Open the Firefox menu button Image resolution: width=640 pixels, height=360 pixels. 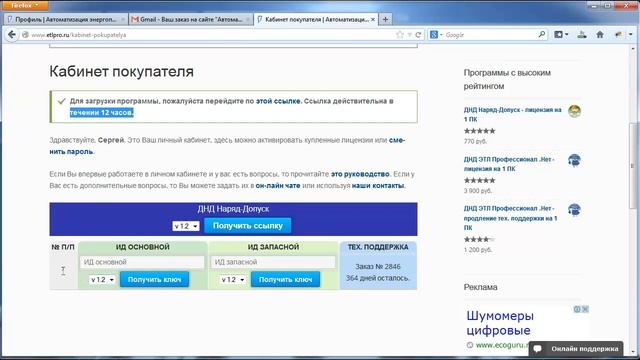pos(24,5)
